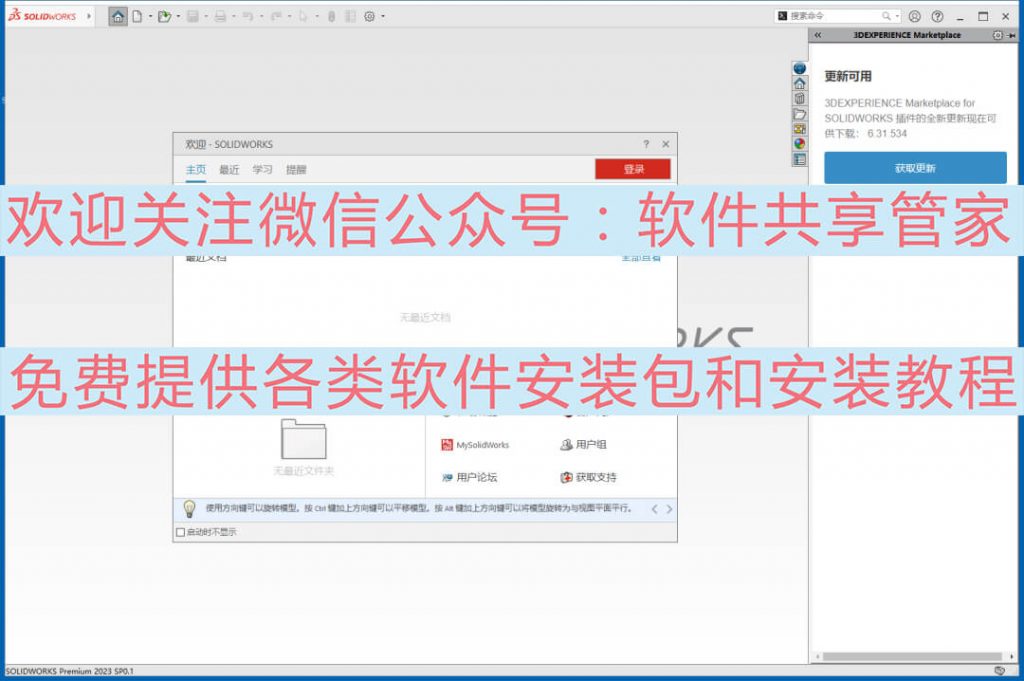Click the Print icon in the toolbar
Image resolution: width=1024 pixels, height=681 pixels.
220,16
